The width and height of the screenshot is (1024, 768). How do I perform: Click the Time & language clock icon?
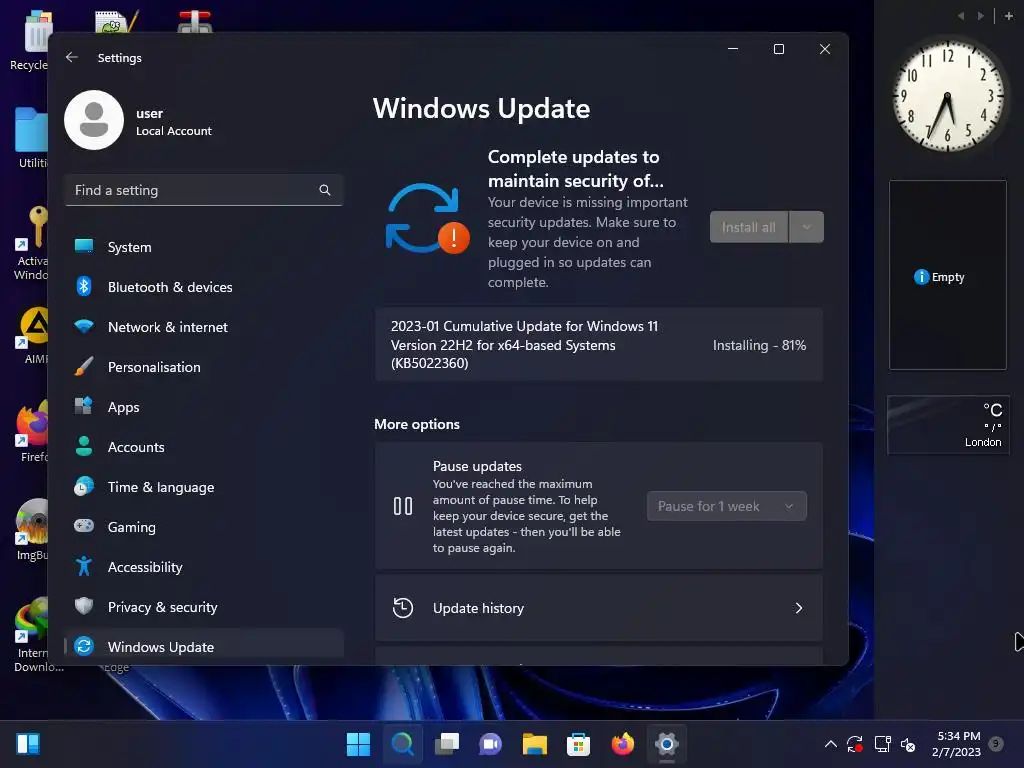pyautogui.click(x=84, y=487)
